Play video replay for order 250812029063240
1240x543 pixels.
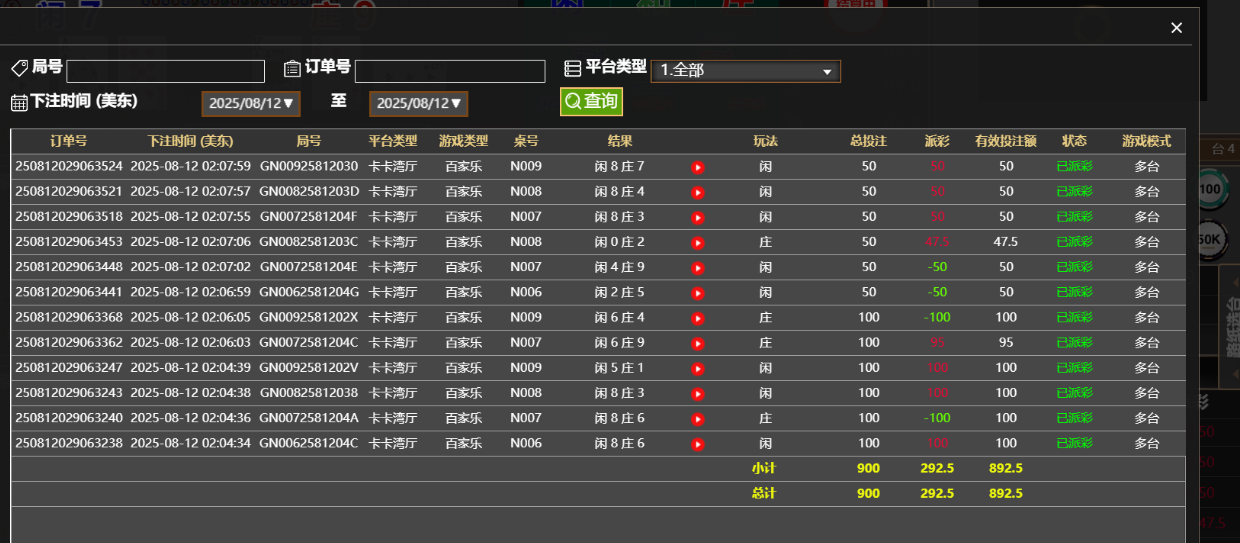698,418
